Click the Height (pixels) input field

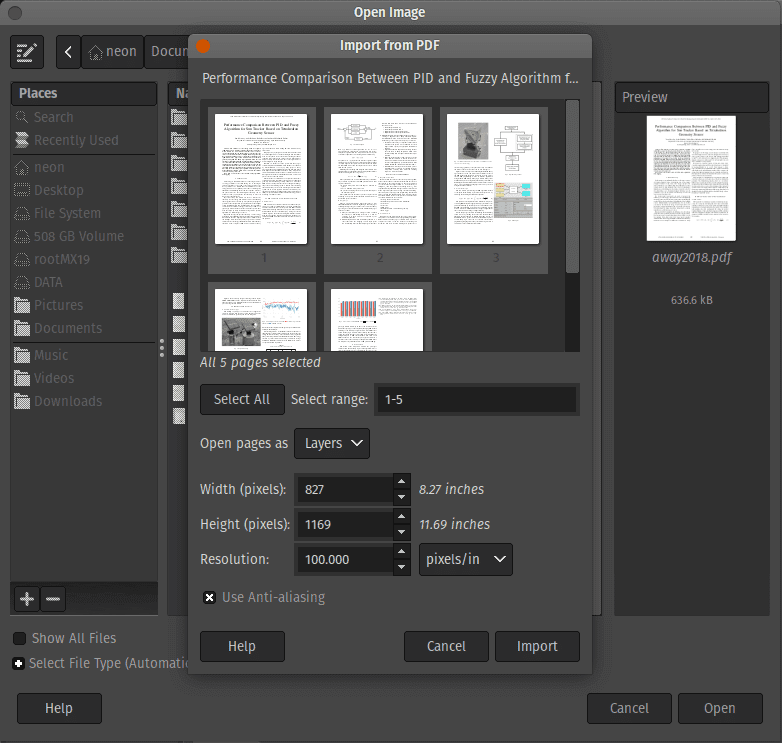(x=345, y=525)
